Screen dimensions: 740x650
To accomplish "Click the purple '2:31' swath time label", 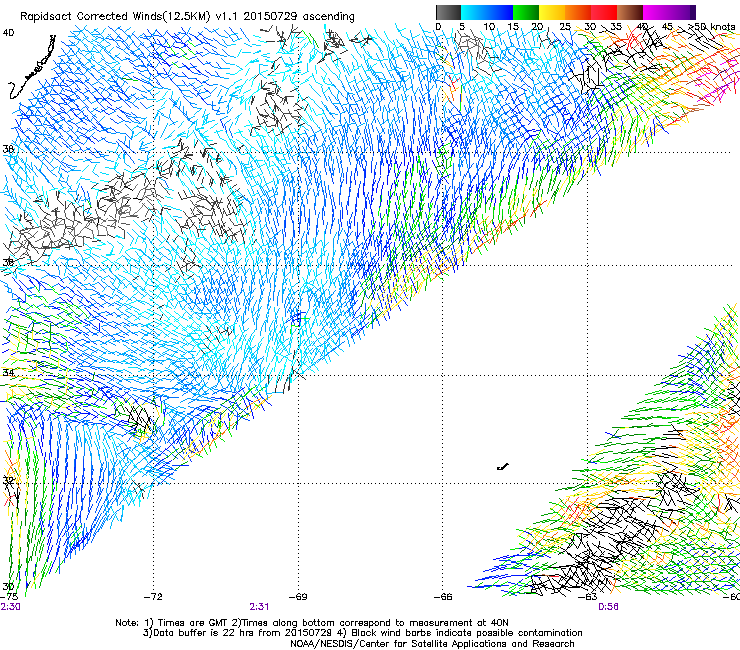I will tap(259, 607).
